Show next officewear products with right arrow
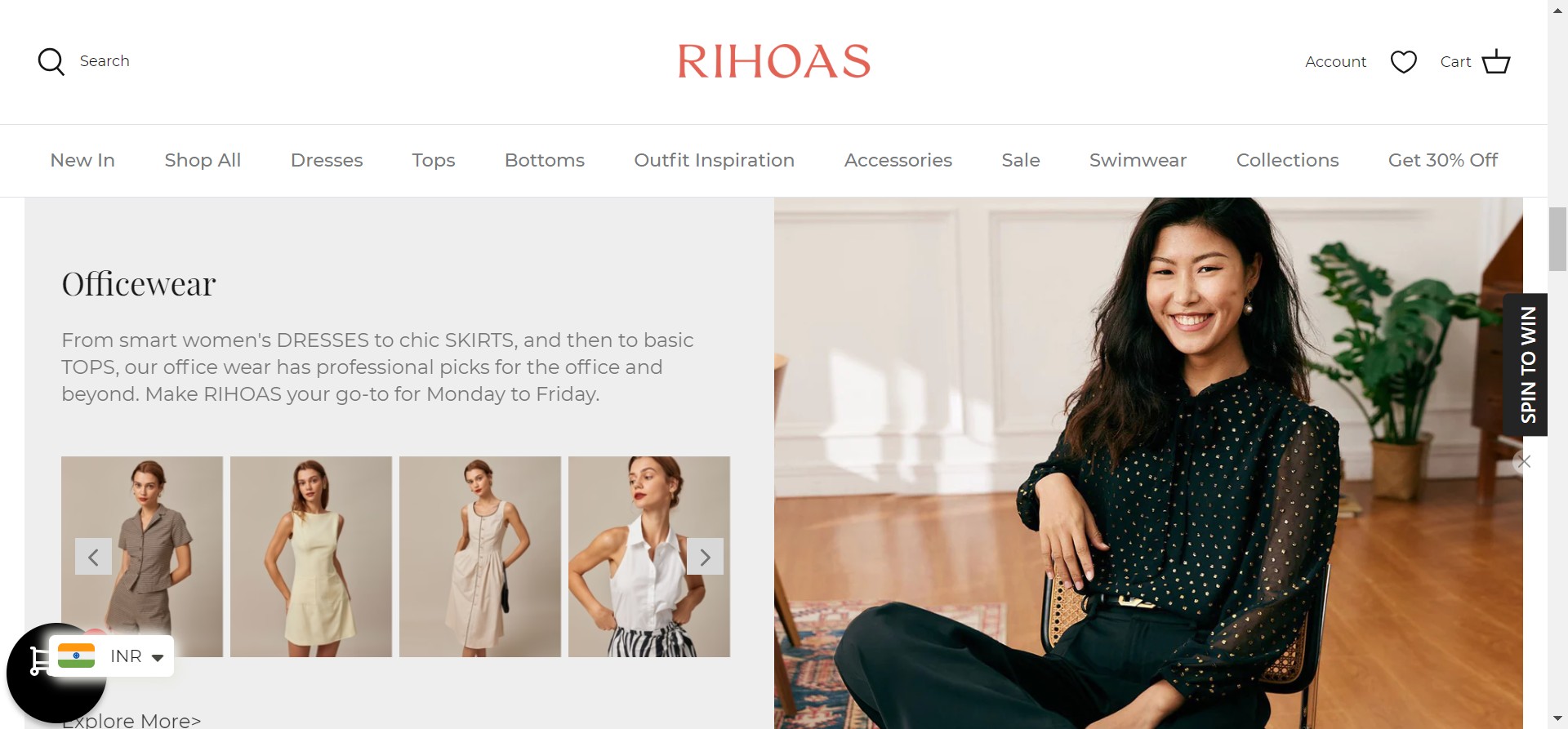The width and height of the screenshot is (1568, 729). pos(705,557)
